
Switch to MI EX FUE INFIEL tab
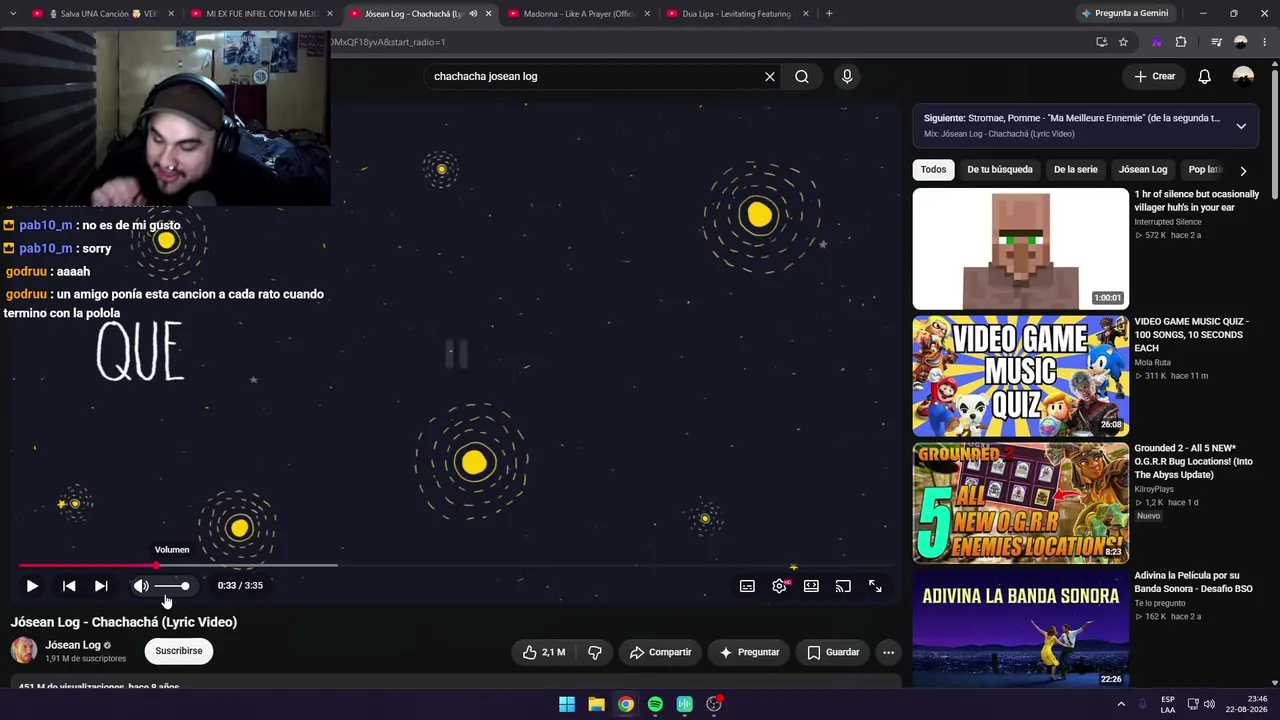point(261,14)
